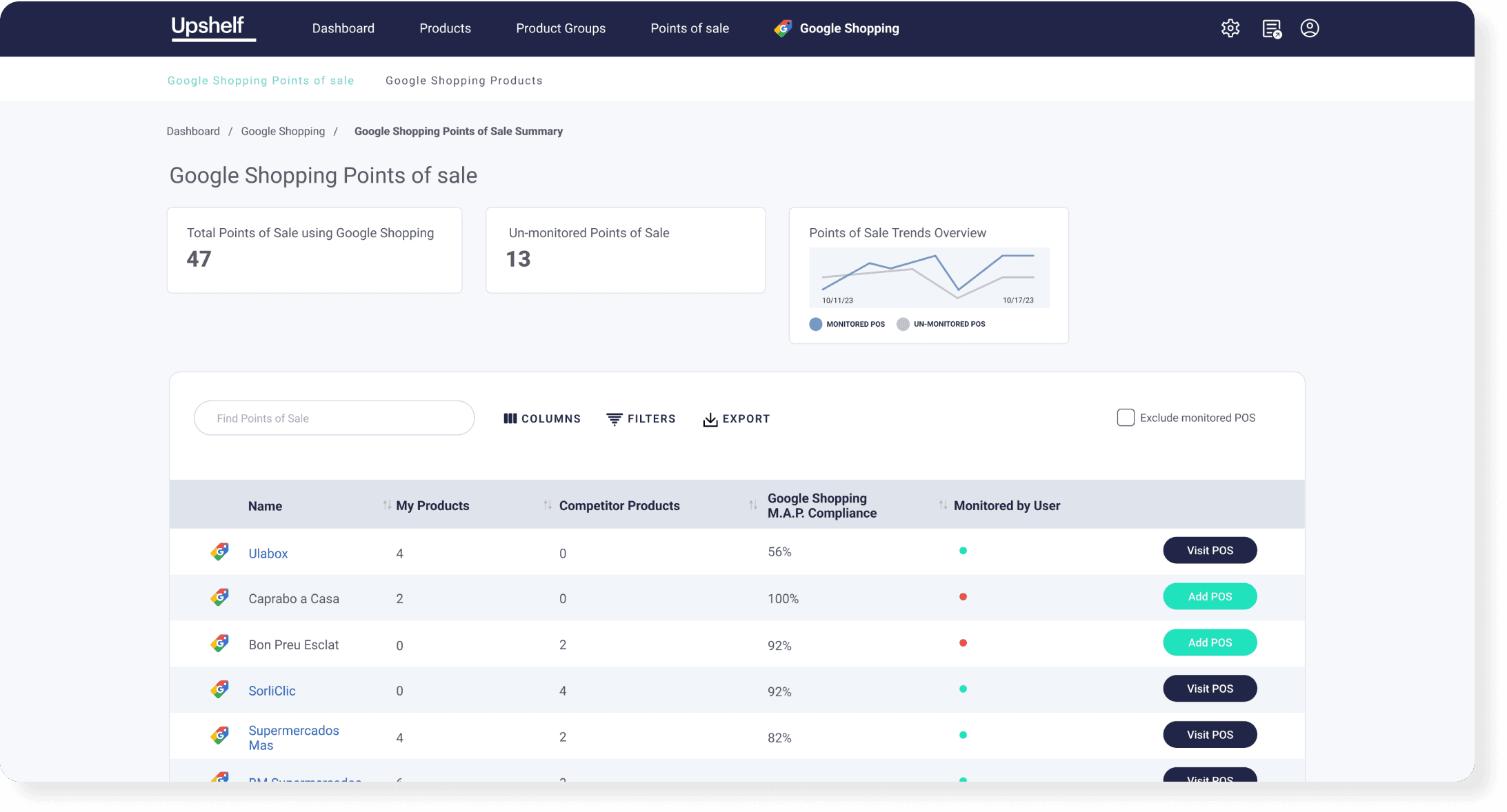Open the user account profile icon
This screenshot has height=812, width=1507.
[x=1309, y=28]
